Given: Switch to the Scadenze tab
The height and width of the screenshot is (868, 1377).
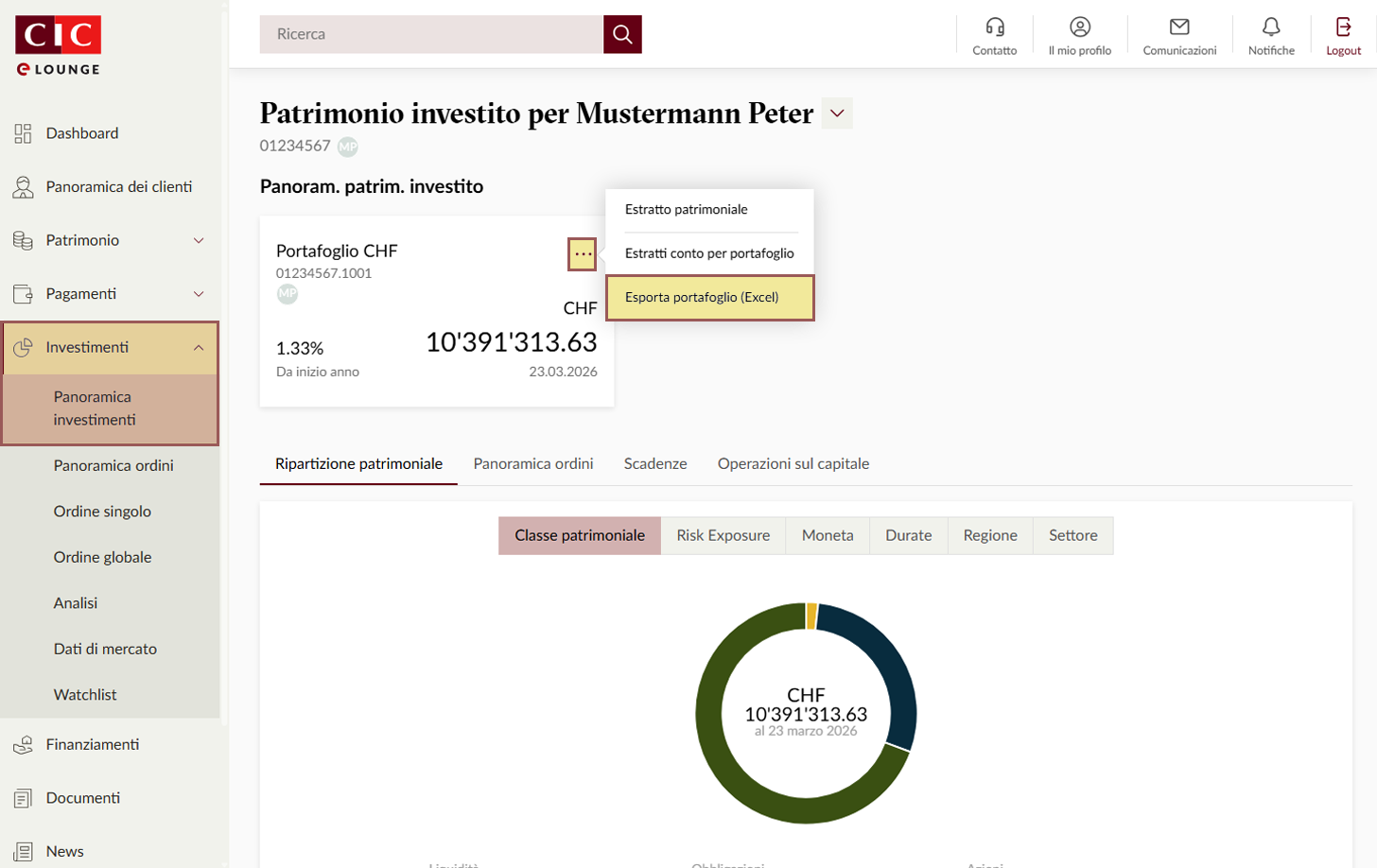Looking at the screenshot, I should [654, 463].
